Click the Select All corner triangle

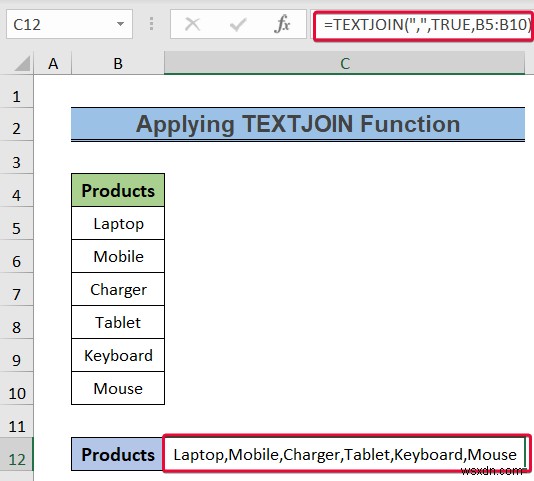coord(22,63)
